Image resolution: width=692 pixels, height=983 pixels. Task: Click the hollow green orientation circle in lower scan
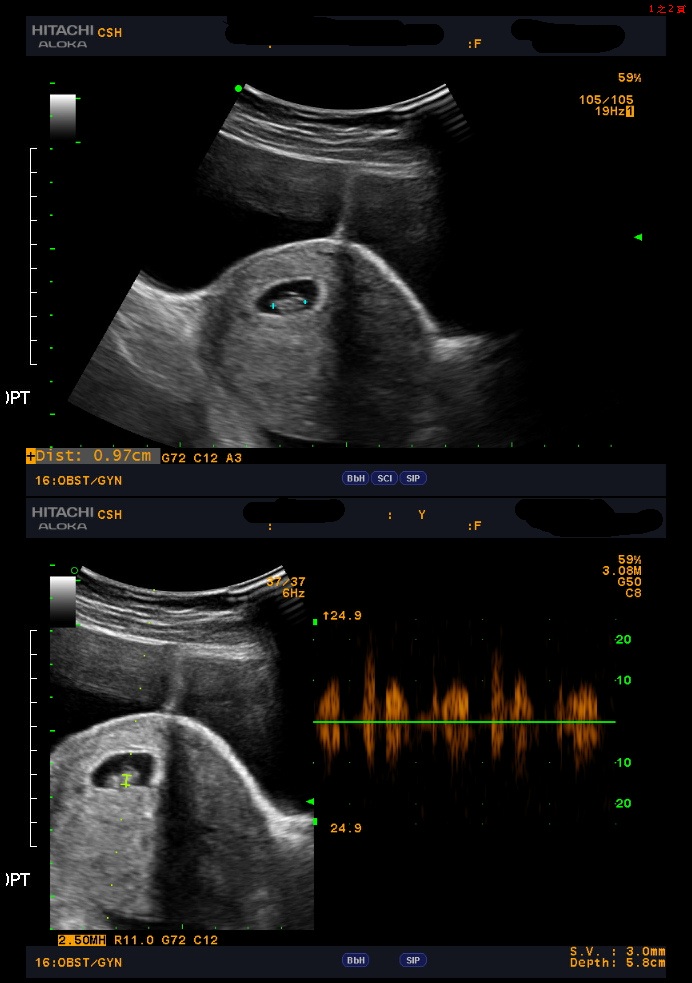pos(74,571)
